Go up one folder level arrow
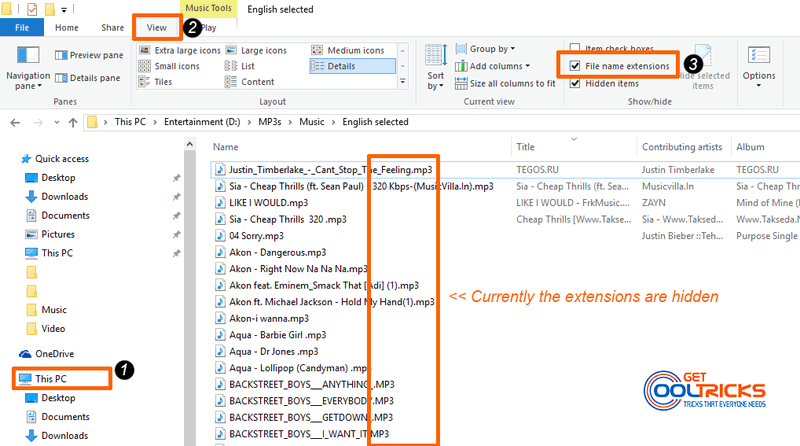Image resolution: width=800 pixels, height=446 pixels. pos(73,122)
